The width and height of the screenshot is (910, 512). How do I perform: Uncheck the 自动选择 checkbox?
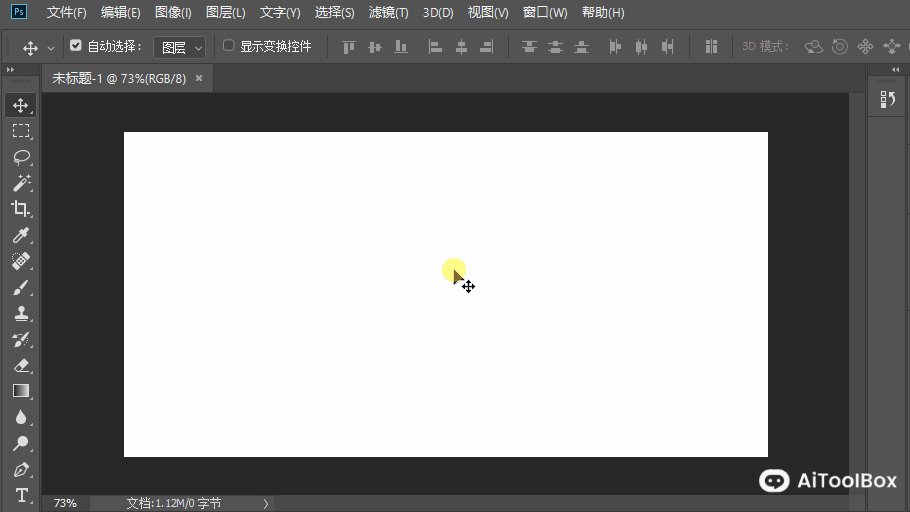[x=75, y=45]
